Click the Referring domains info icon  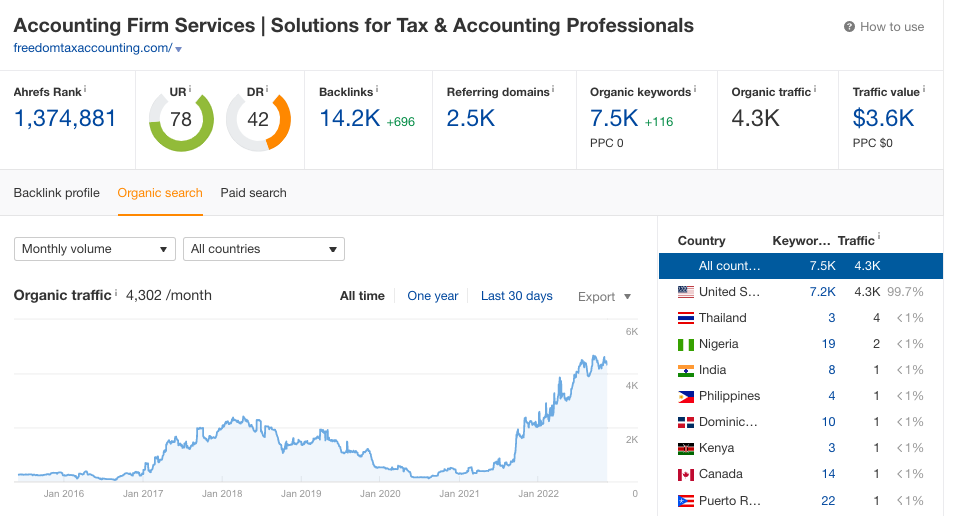(x=553, y=89)
